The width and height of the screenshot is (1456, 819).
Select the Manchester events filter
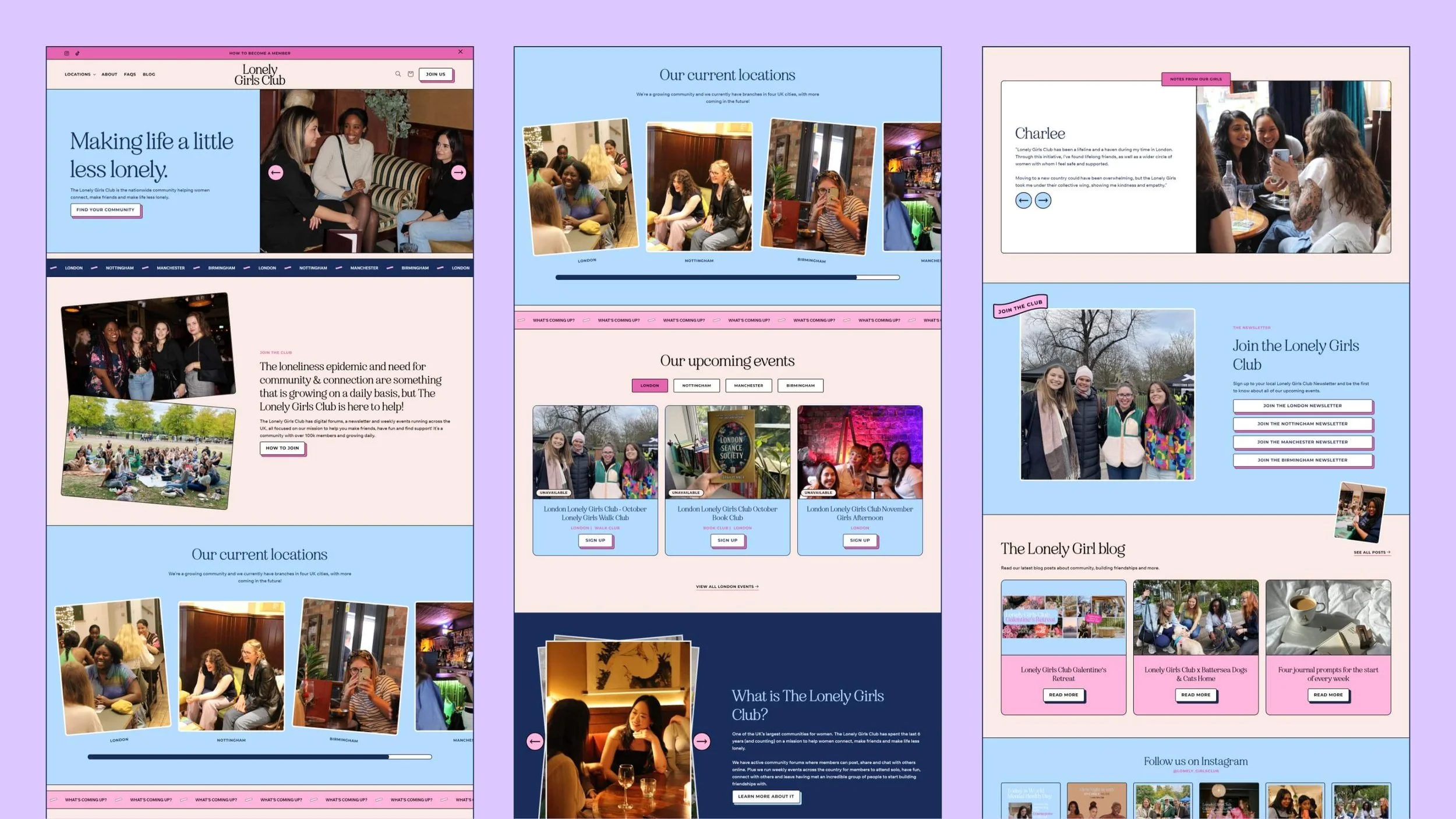(x=748, y=385)
